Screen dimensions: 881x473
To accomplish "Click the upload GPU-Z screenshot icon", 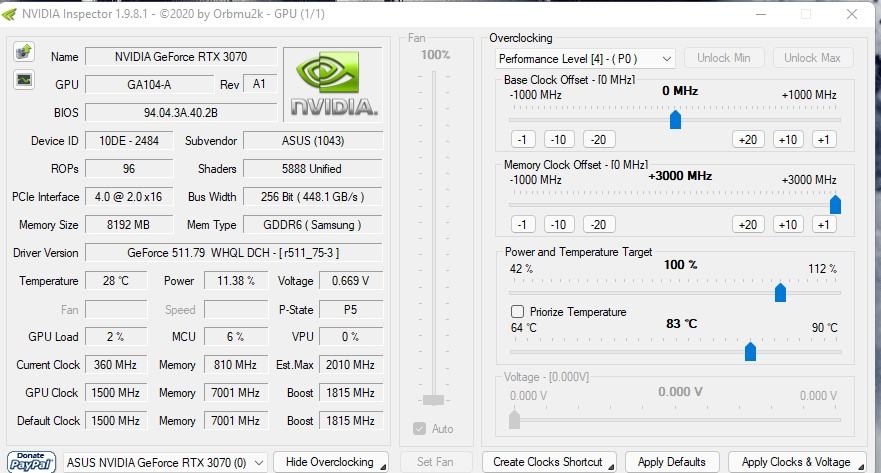I will pos(24,52).
